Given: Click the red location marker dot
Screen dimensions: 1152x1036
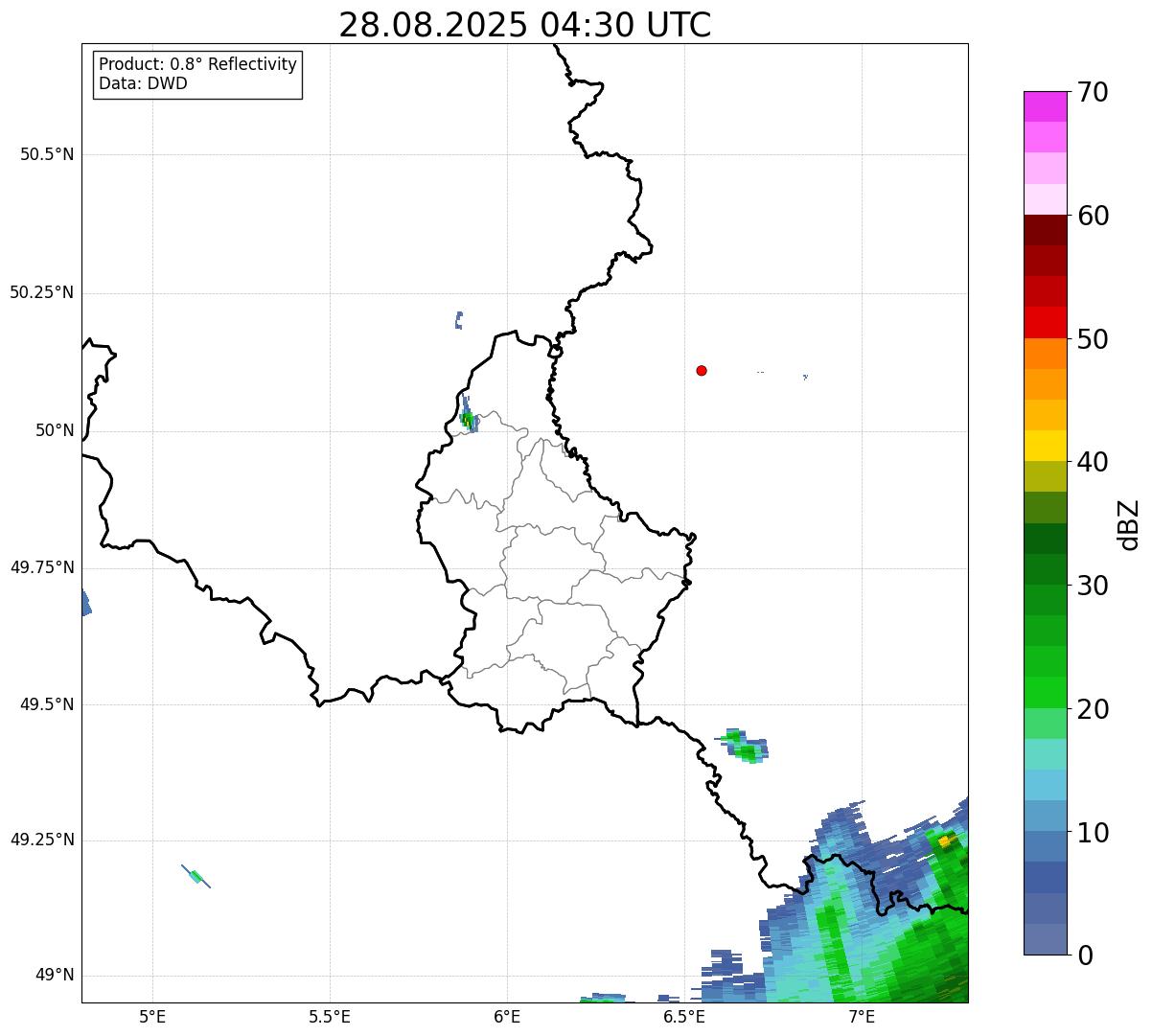Looking at the screenshot, I should point(702,370).
